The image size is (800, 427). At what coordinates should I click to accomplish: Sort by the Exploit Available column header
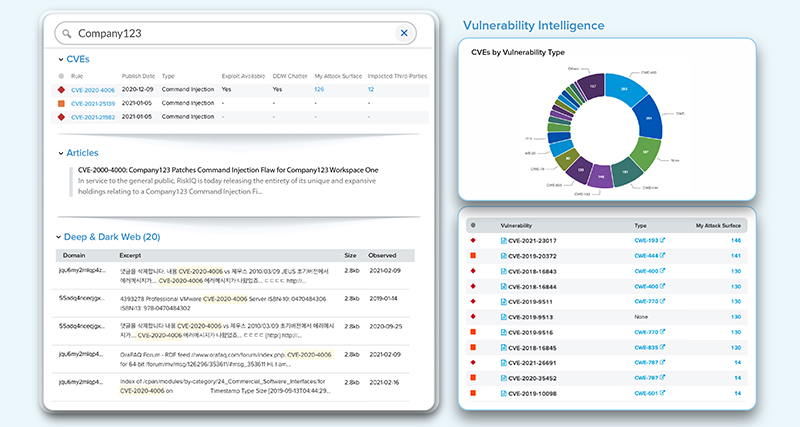click(x=243, y=76)
